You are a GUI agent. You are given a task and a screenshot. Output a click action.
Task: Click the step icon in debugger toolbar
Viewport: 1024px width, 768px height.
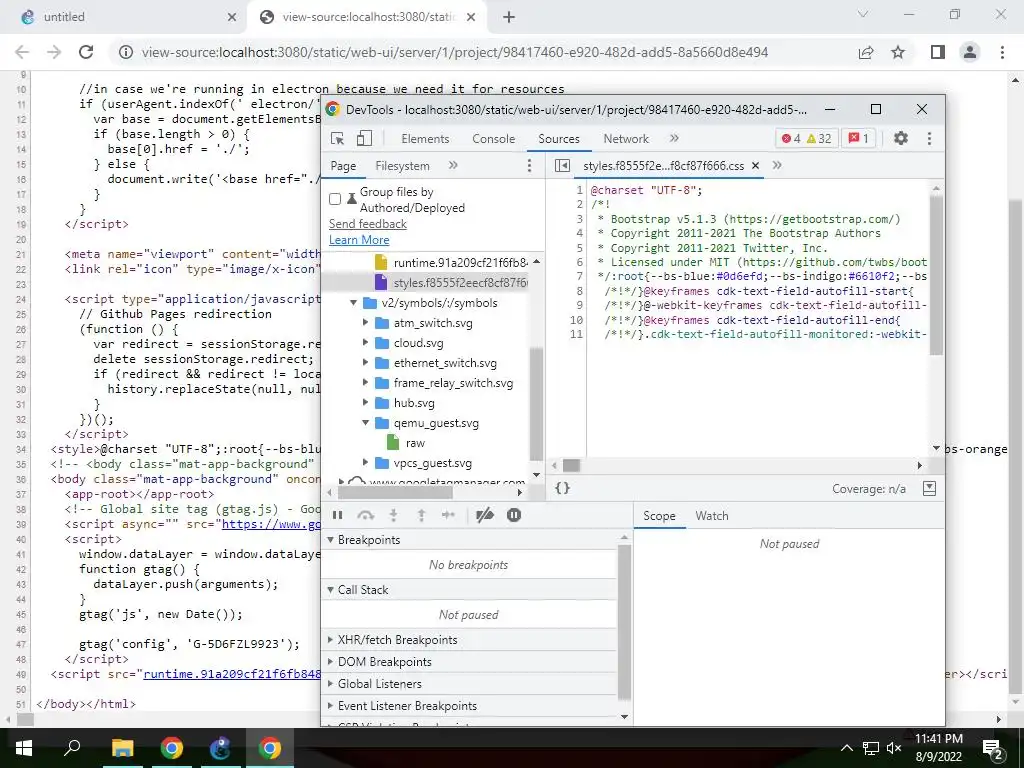[449, 515]
